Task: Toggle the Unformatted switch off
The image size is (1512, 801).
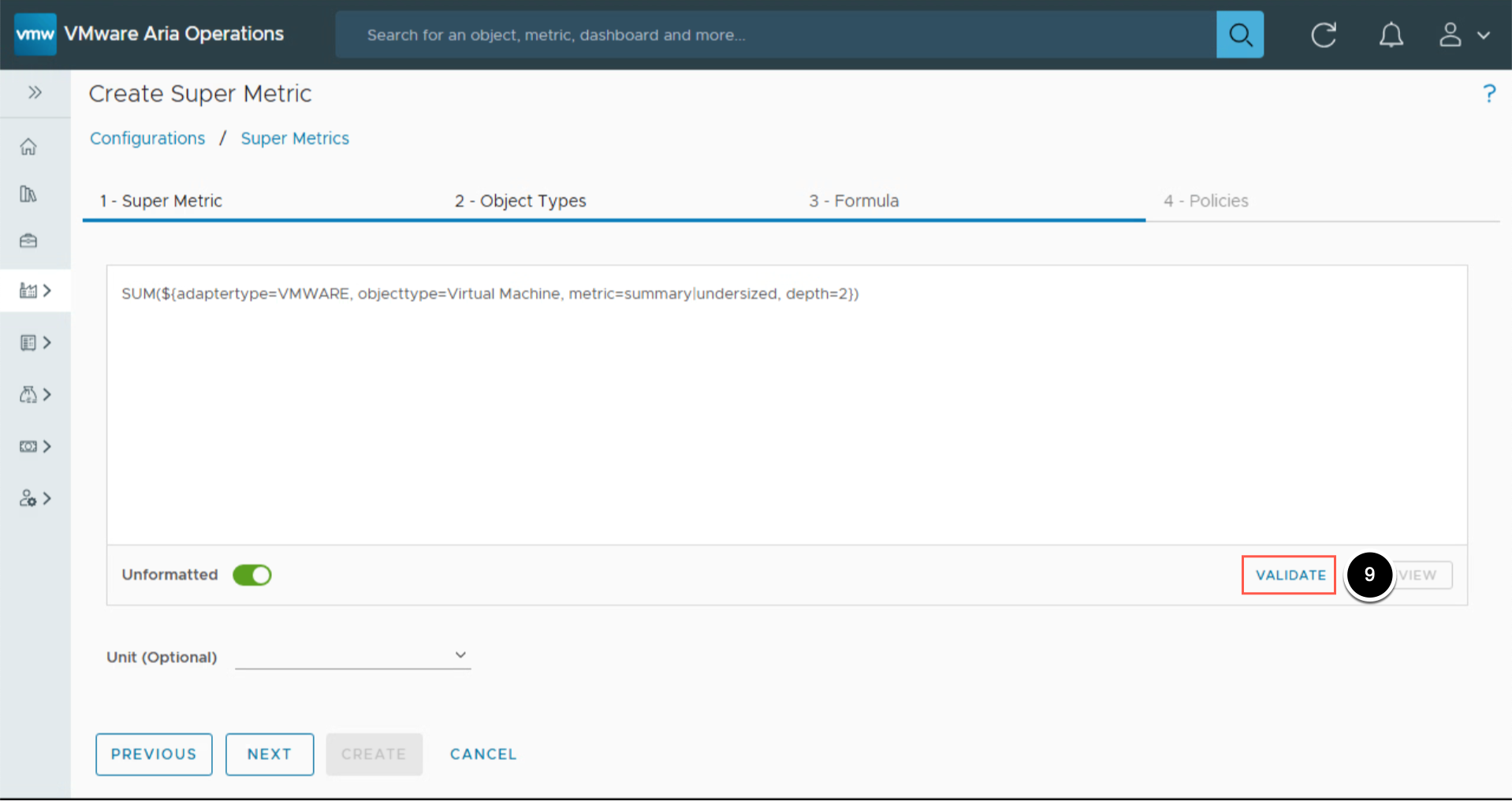Action: pos(252,576)
